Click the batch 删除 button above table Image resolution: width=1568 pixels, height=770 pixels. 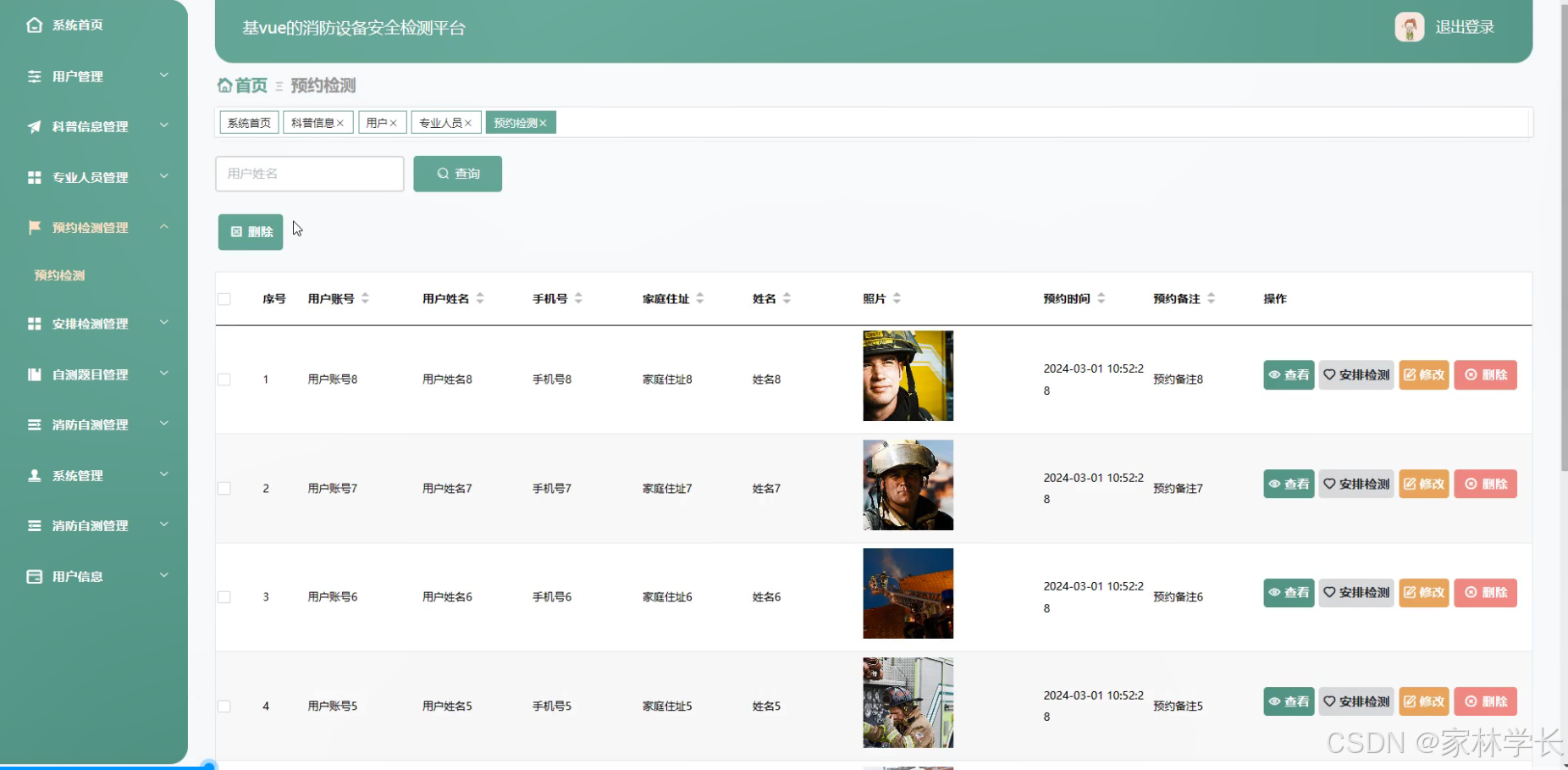coord(251,232)
